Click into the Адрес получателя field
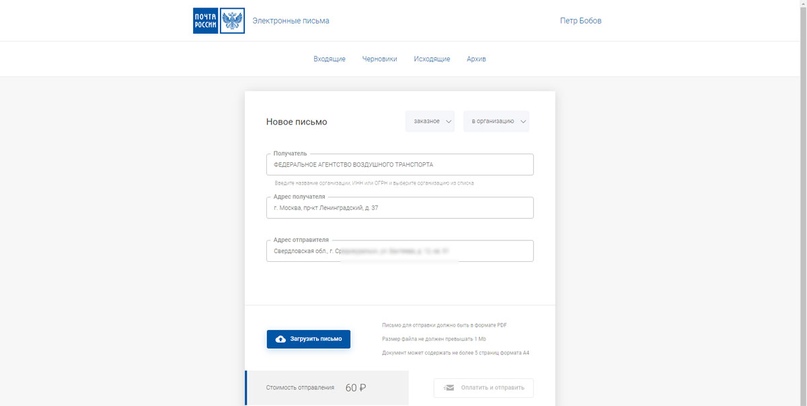Viewport: 807px width, 406px height. tap(400, 208)
